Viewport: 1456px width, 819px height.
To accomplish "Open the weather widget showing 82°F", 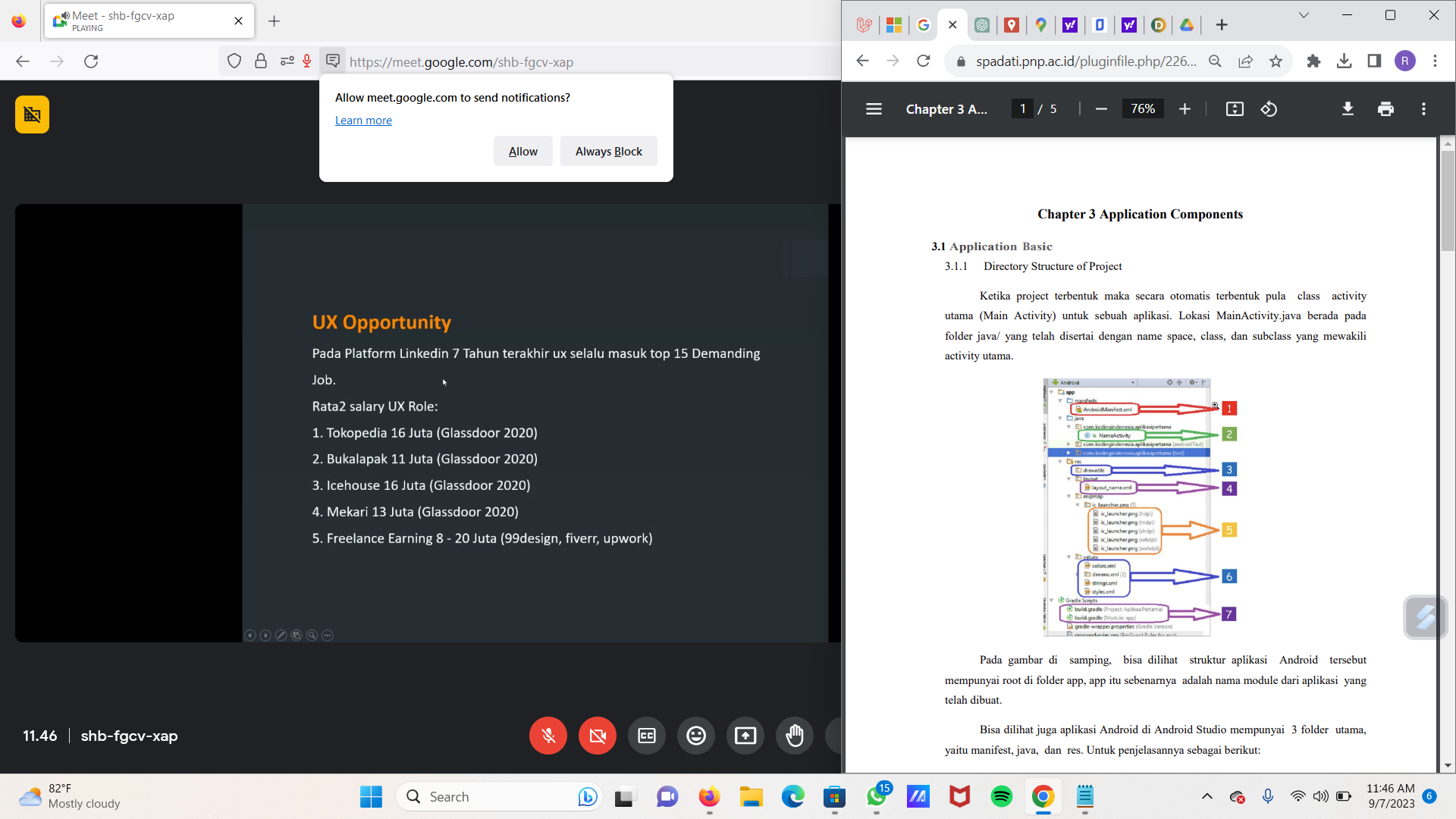I will coord(70,797).
